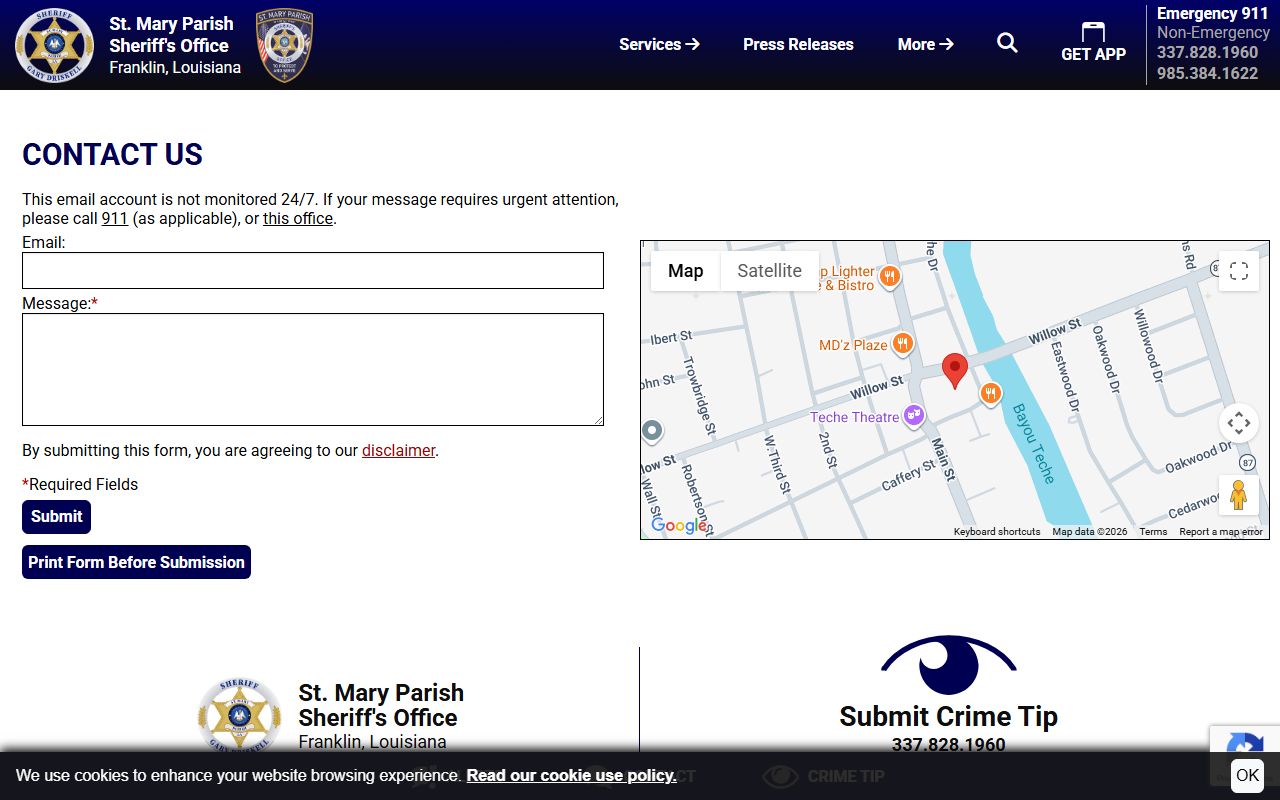Click the restaurant marker beside Bayou Teche

click(990, 393)
